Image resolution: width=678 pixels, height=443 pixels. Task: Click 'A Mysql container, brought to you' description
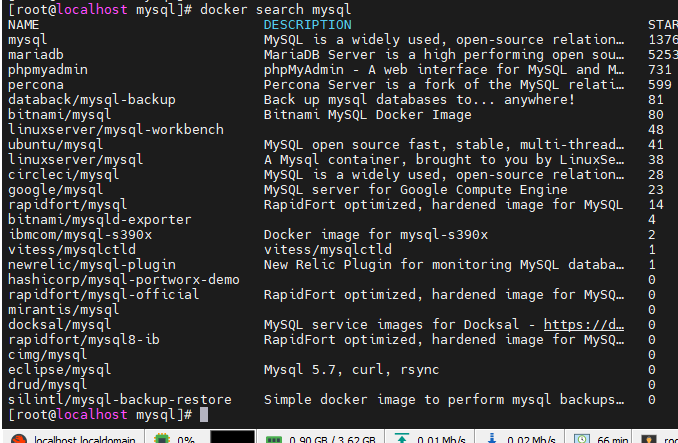[x=444, y=159]
